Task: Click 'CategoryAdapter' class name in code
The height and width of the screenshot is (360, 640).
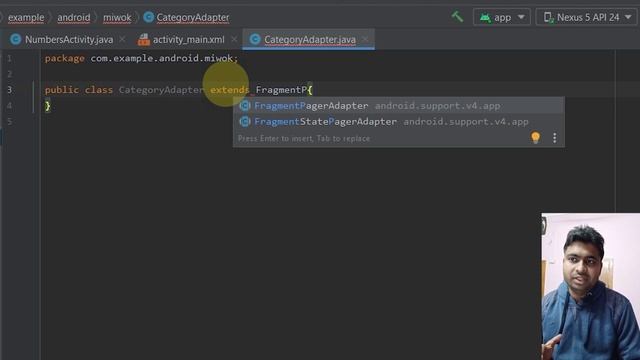Action: [161, 90]
